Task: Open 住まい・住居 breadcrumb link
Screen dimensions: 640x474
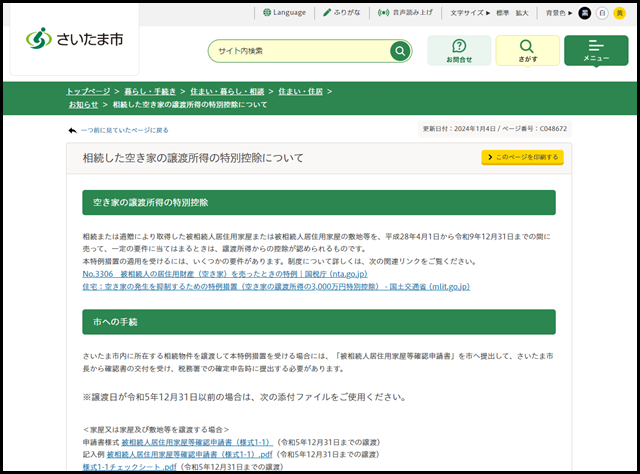Action: coord(300,91)
